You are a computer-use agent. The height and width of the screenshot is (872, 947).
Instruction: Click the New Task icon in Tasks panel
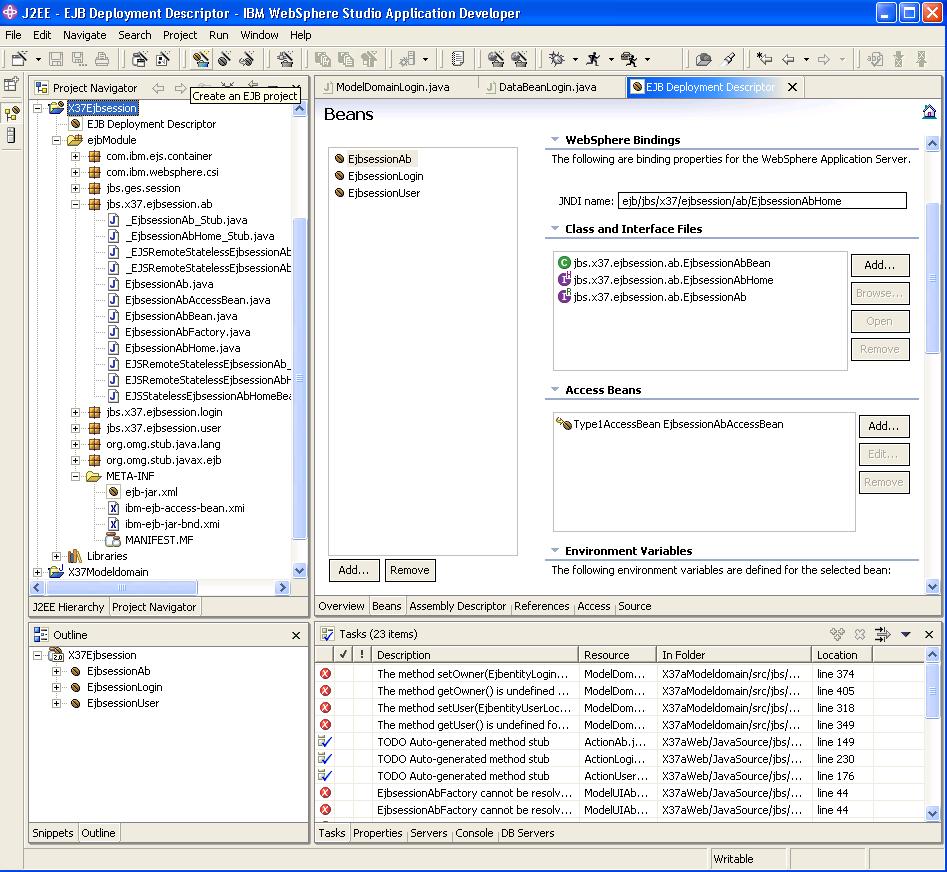[x=837, y=633]
